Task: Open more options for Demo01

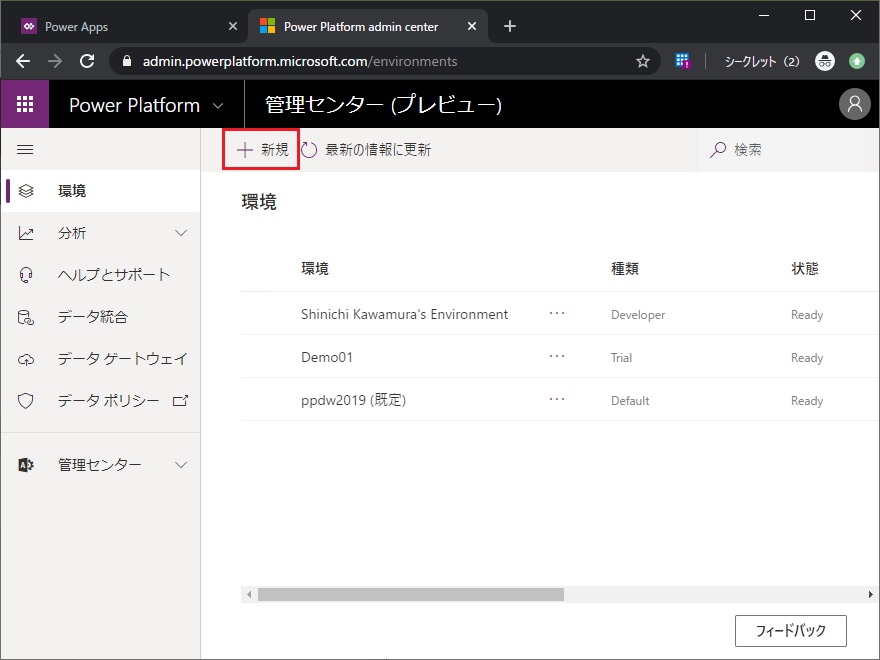Action: pos(557,356)
